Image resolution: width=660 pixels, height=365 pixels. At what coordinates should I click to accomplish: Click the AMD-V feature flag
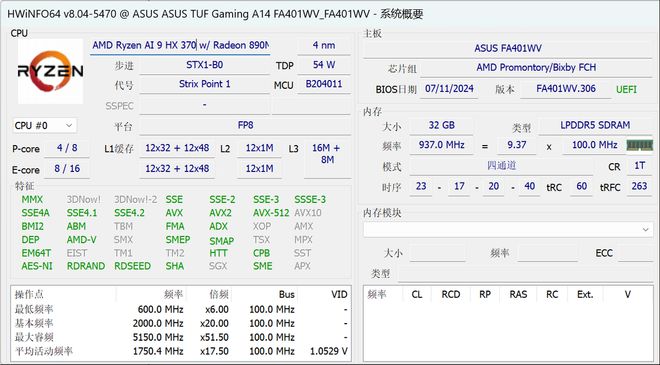[x=82, y=240]
